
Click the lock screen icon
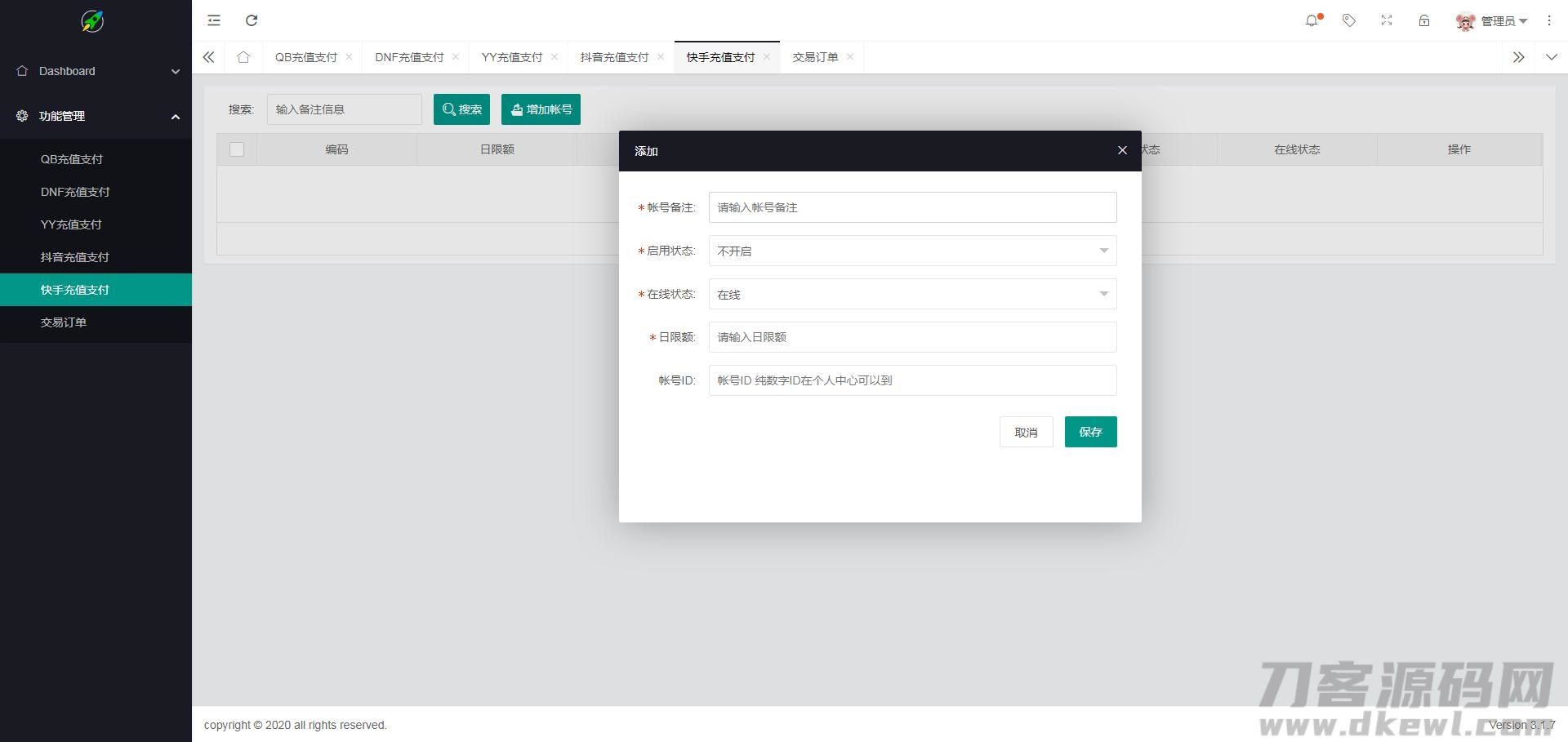click(x=1423, y=20)
